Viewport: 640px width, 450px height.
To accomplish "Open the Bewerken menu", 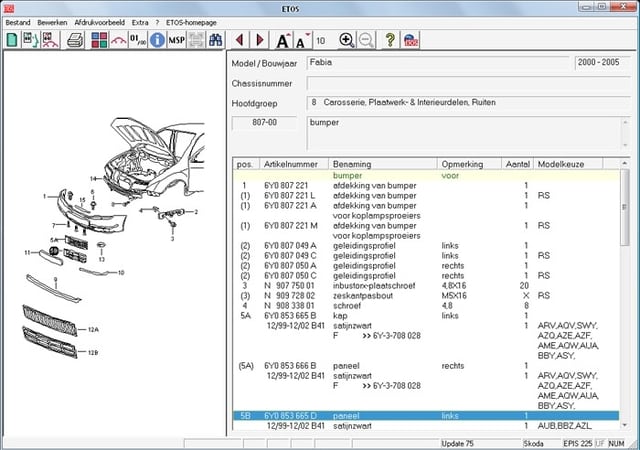I will pyautogui.click(x=52, y=22).
